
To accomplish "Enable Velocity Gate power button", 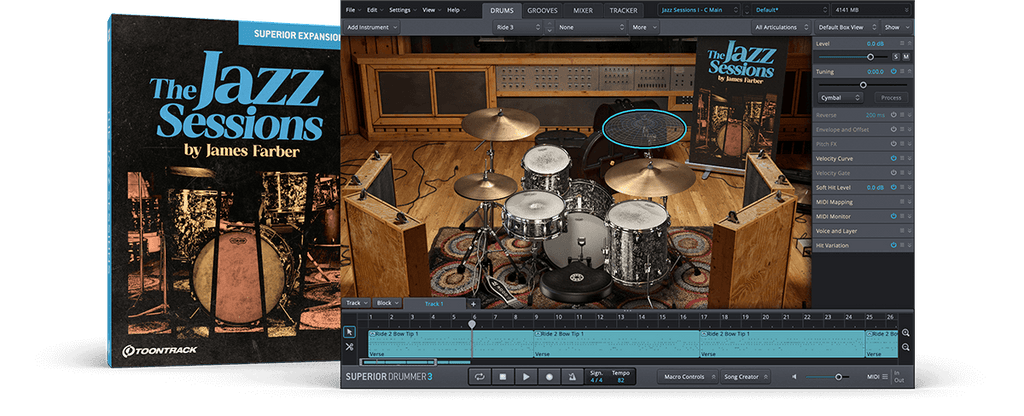I will pos(893,173).
